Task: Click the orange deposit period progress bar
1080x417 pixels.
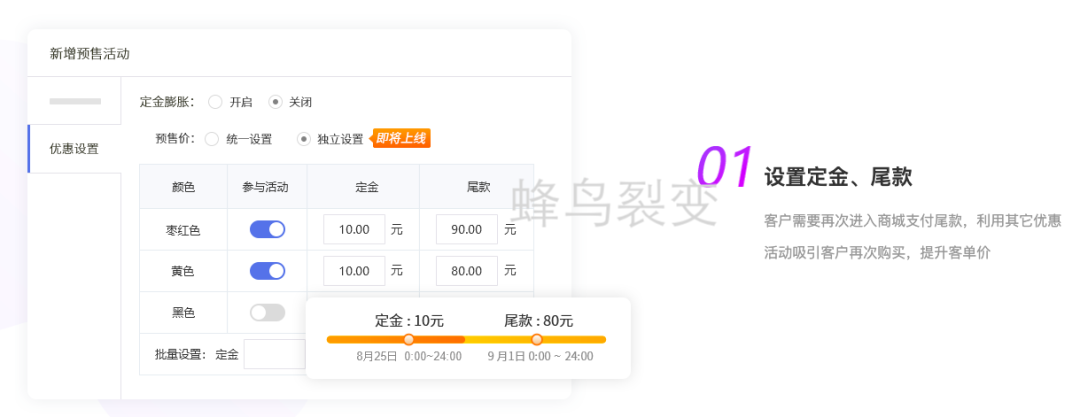Action: click(x=366, y=340)
